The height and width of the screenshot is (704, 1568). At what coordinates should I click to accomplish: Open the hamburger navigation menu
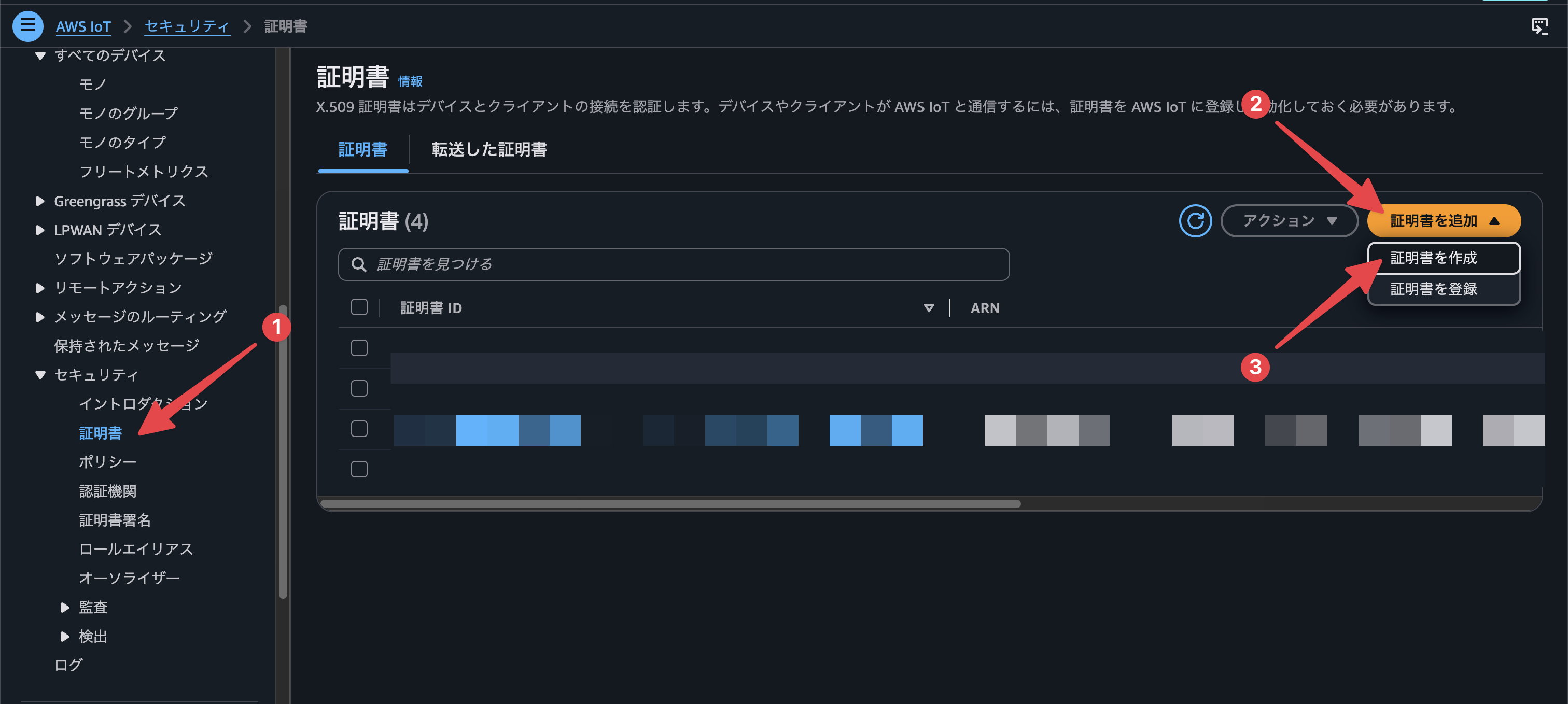(27, 26)
